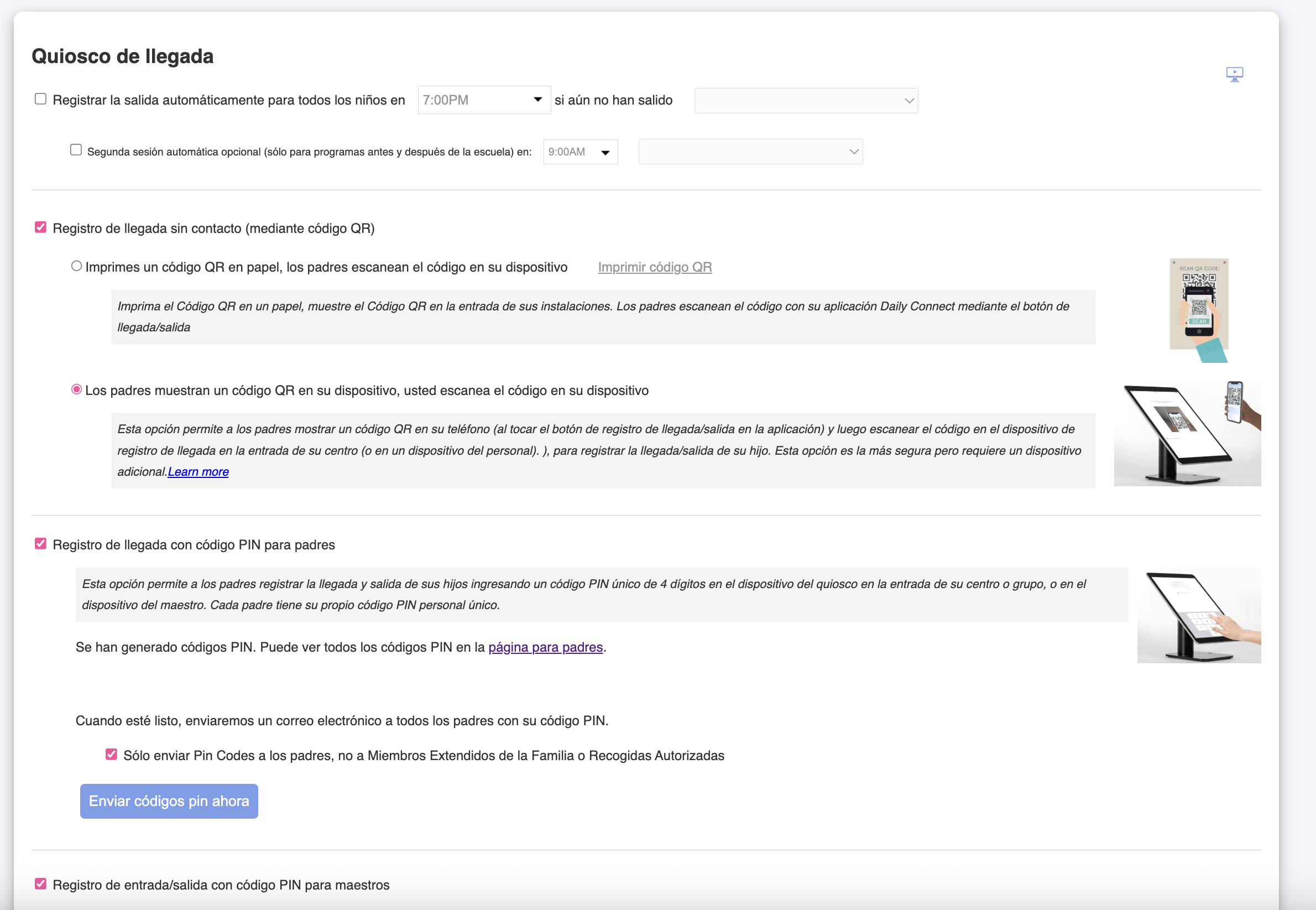Select parents show QR code on device option
Image resolution: width=1316 pixels, height=910 pixels.
tap(76, 389)
